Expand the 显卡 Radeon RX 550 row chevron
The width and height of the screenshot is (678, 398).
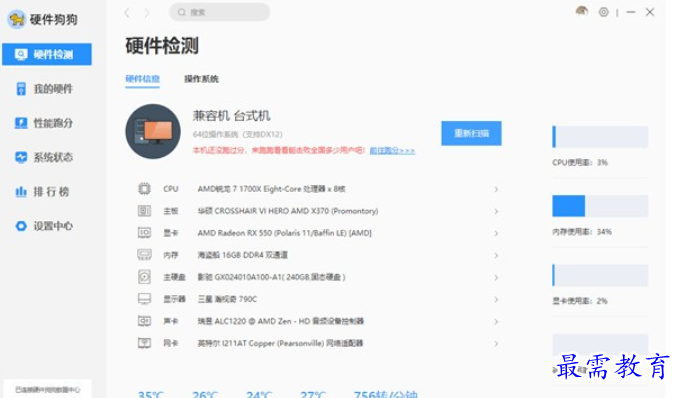[x=496, y=233]
